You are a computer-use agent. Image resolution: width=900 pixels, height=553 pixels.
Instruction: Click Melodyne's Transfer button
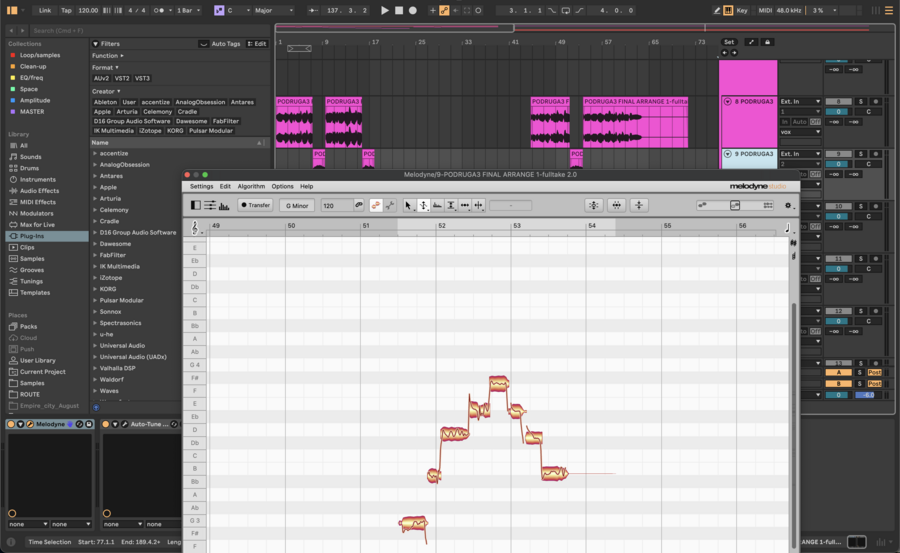(x=255, y=205)
